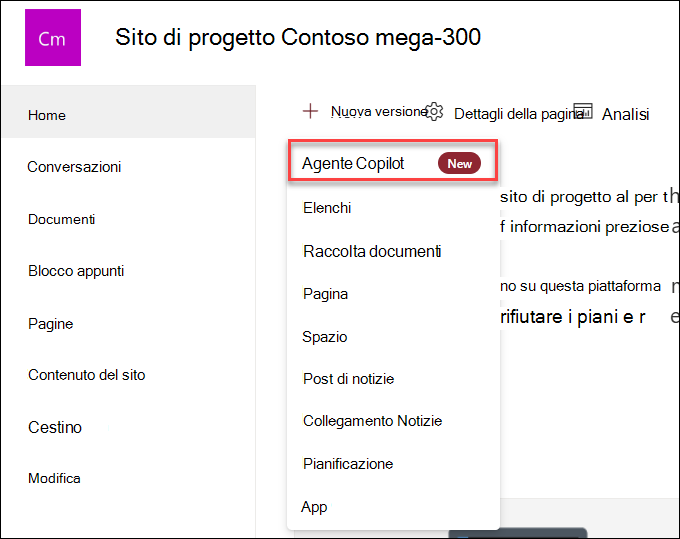Viewport: 680px width, 539px height.
Task: Select Agente Copilot menu item
Action: 393,160
